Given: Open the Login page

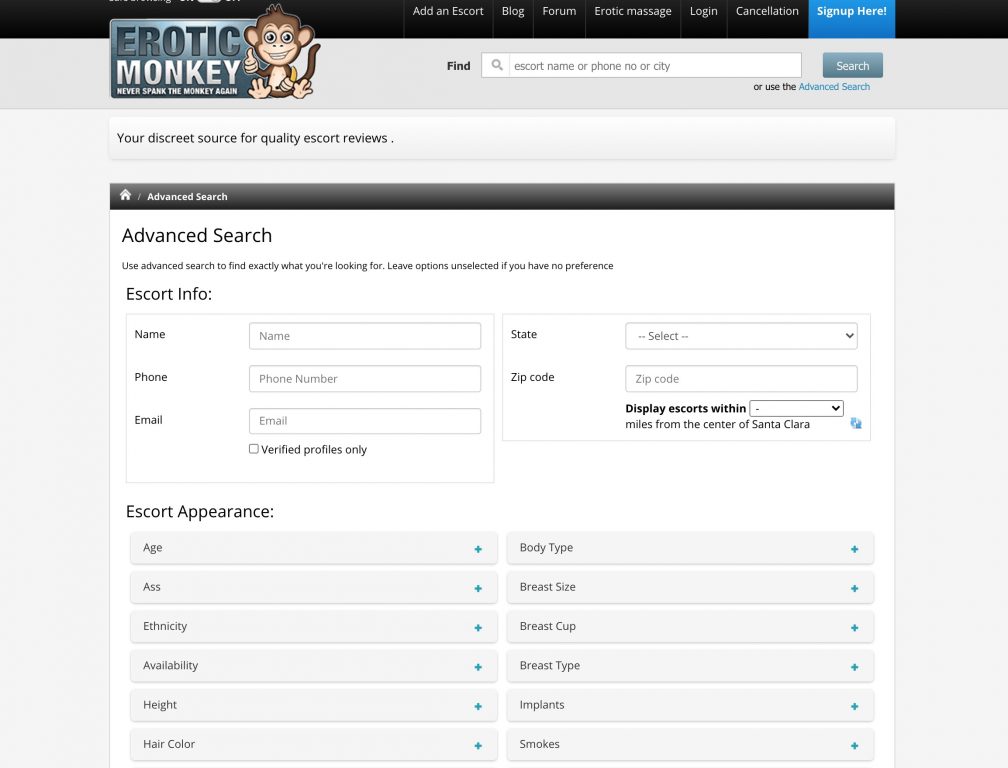Looking at the screenshot, I should (703, 11).
